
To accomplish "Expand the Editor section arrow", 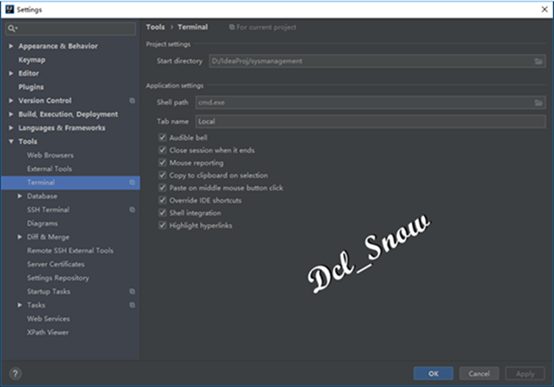I will [x=11, y=73].
